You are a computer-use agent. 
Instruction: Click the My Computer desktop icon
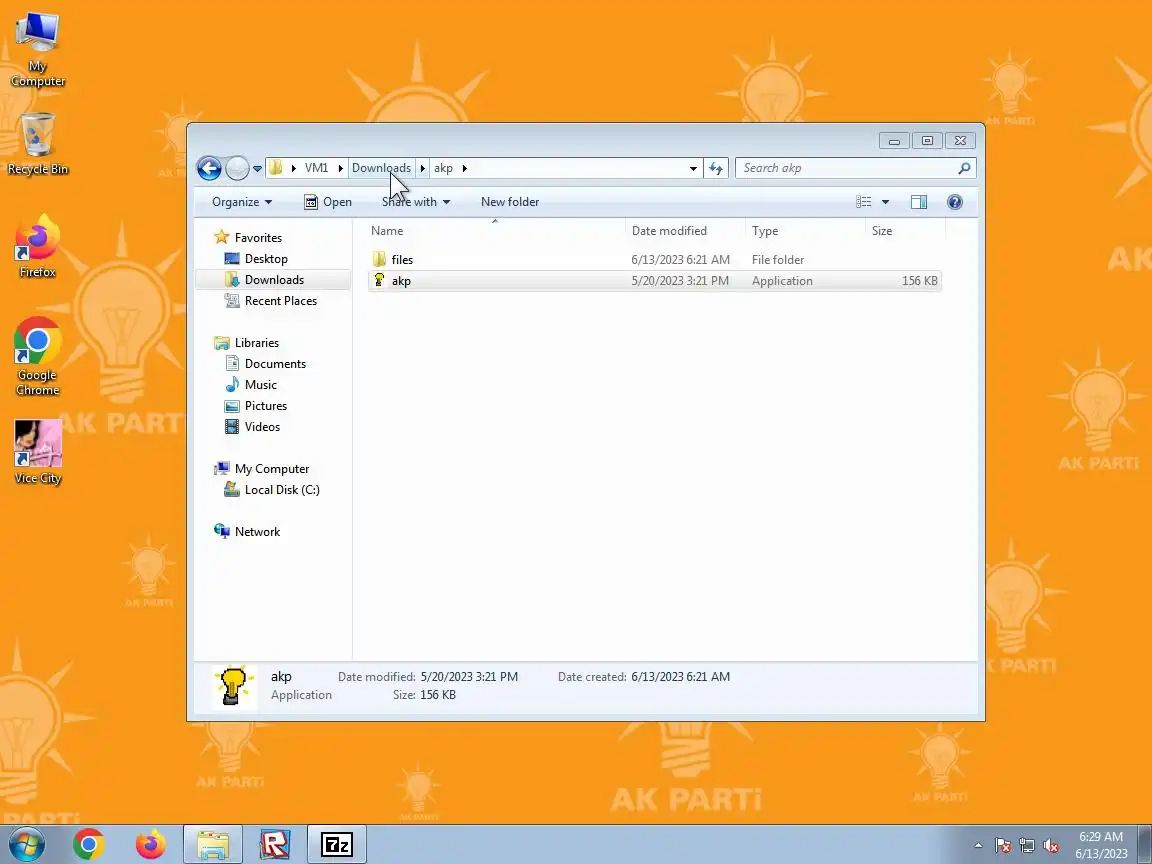37,50
